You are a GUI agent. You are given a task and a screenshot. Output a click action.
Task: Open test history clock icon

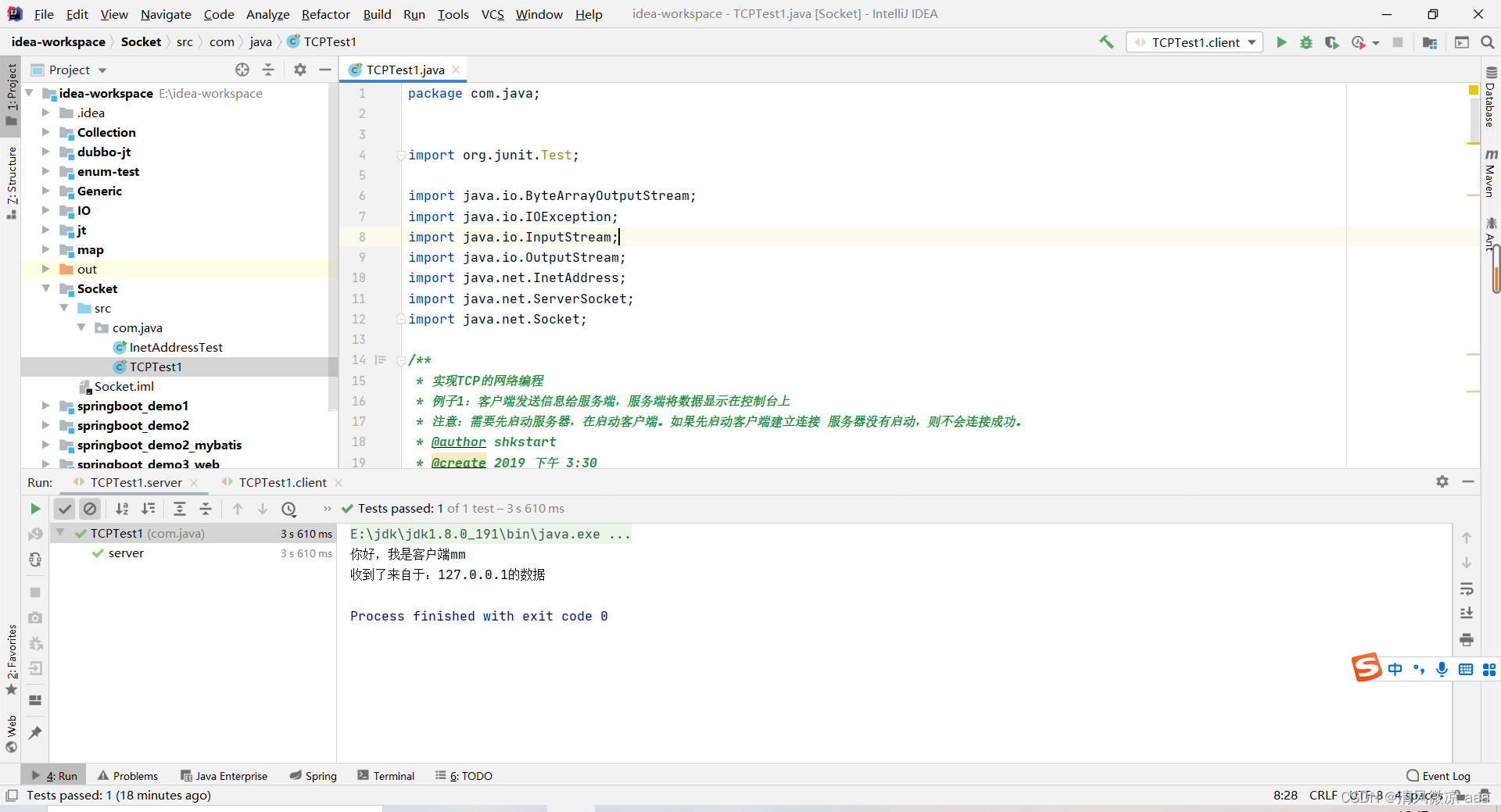(288, 509)
